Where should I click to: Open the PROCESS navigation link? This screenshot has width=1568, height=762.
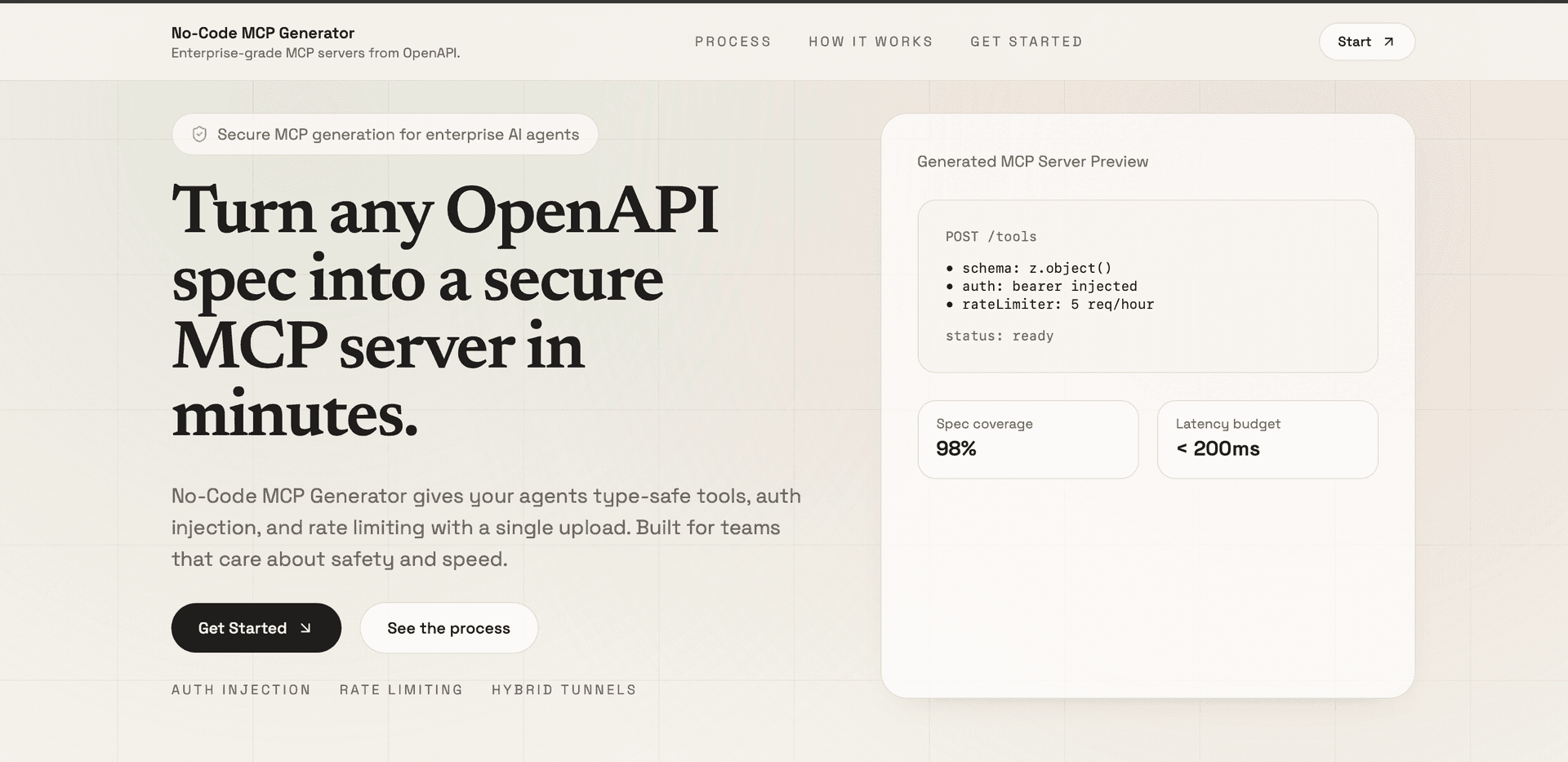pyautogui.click(x=733, y=42)
